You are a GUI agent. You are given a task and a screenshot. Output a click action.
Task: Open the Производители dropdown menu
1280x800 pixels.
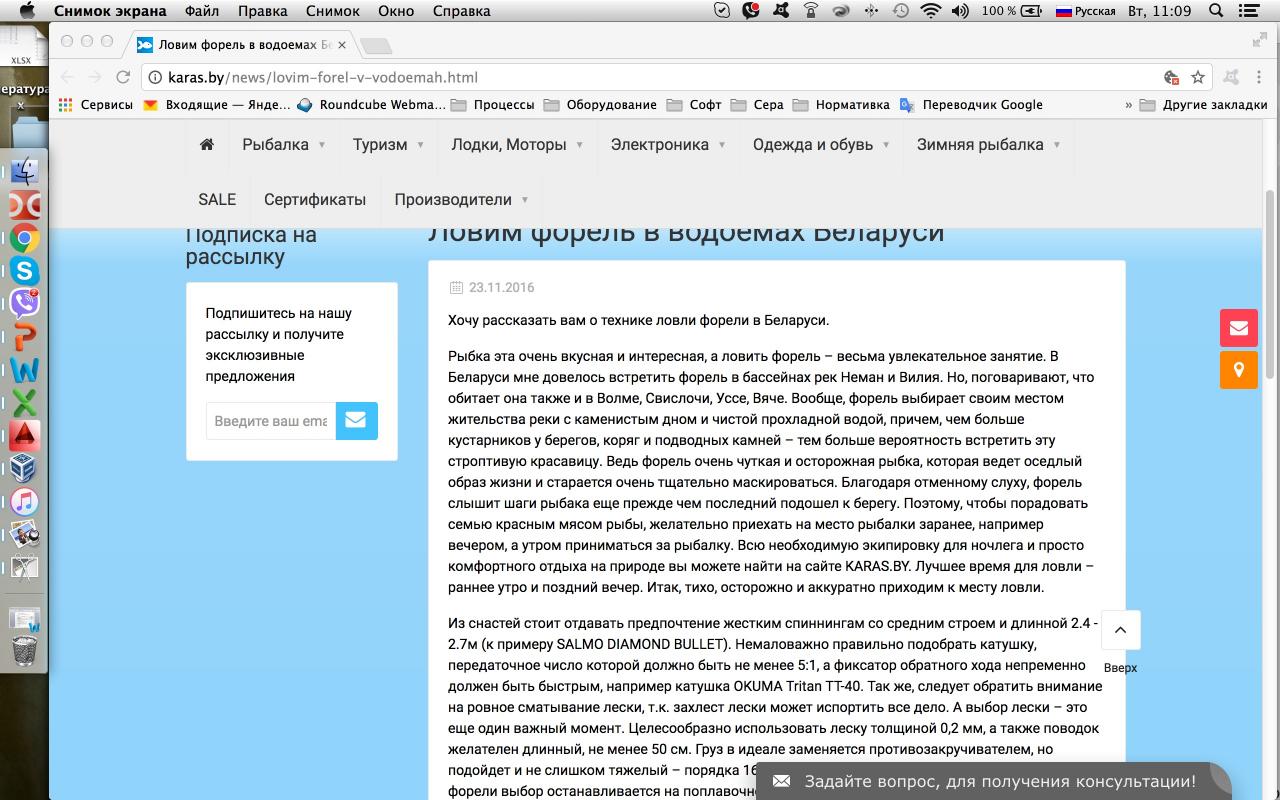[x=461, y=199]
